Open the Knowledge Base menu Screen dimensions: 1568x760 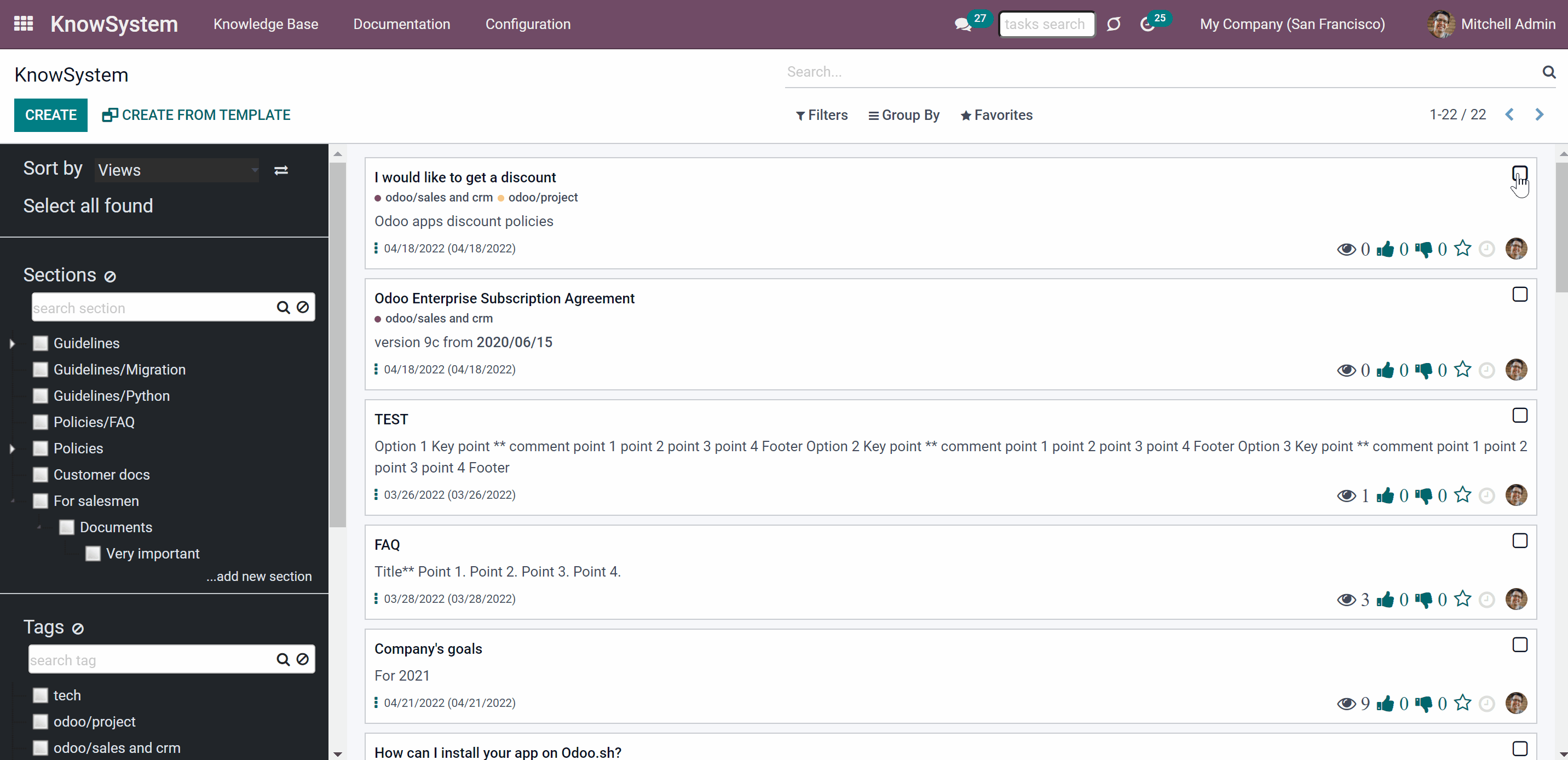pos(266,24)
